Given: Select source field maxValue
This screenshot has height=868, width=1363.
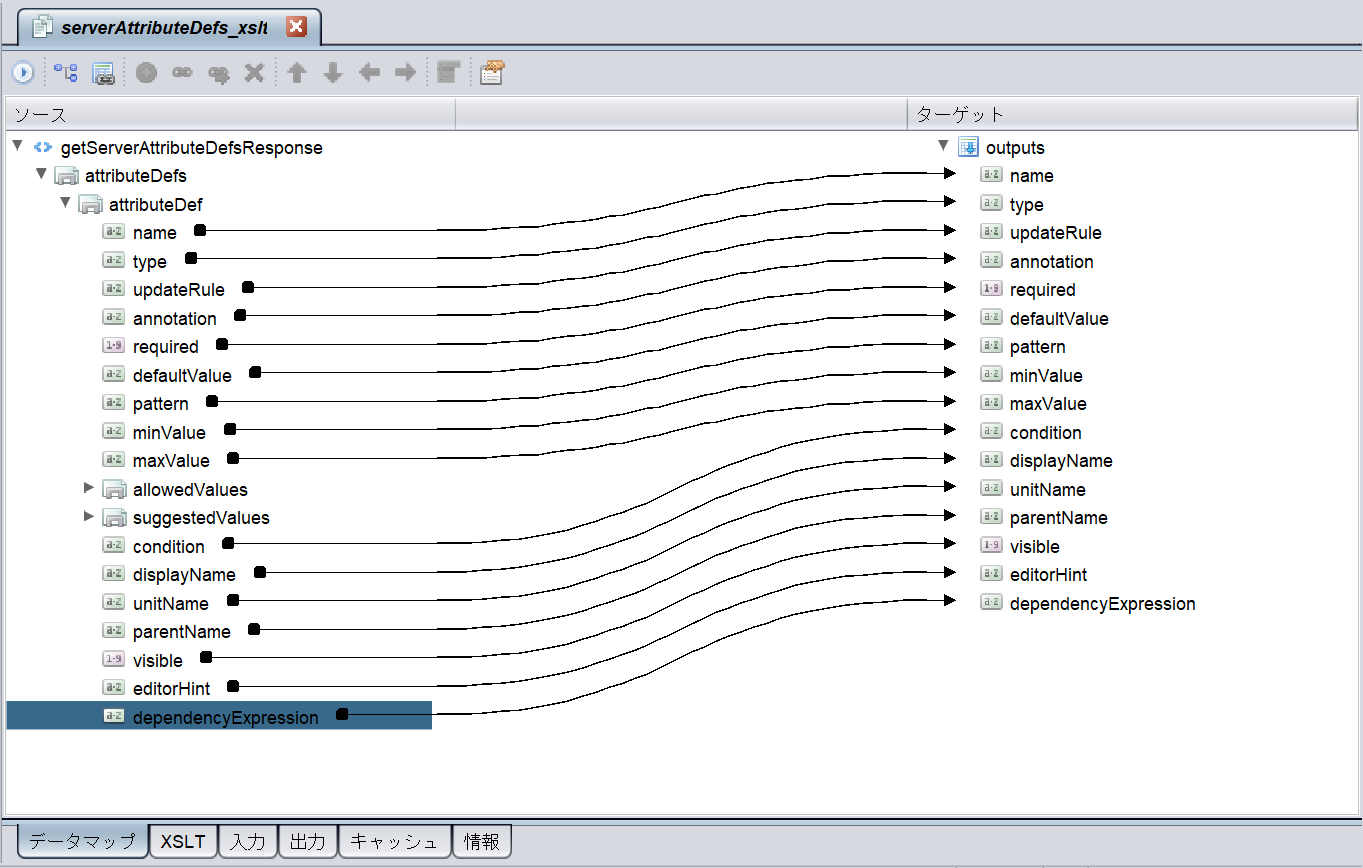Looking at the screenshot, I should click(171, 461).
